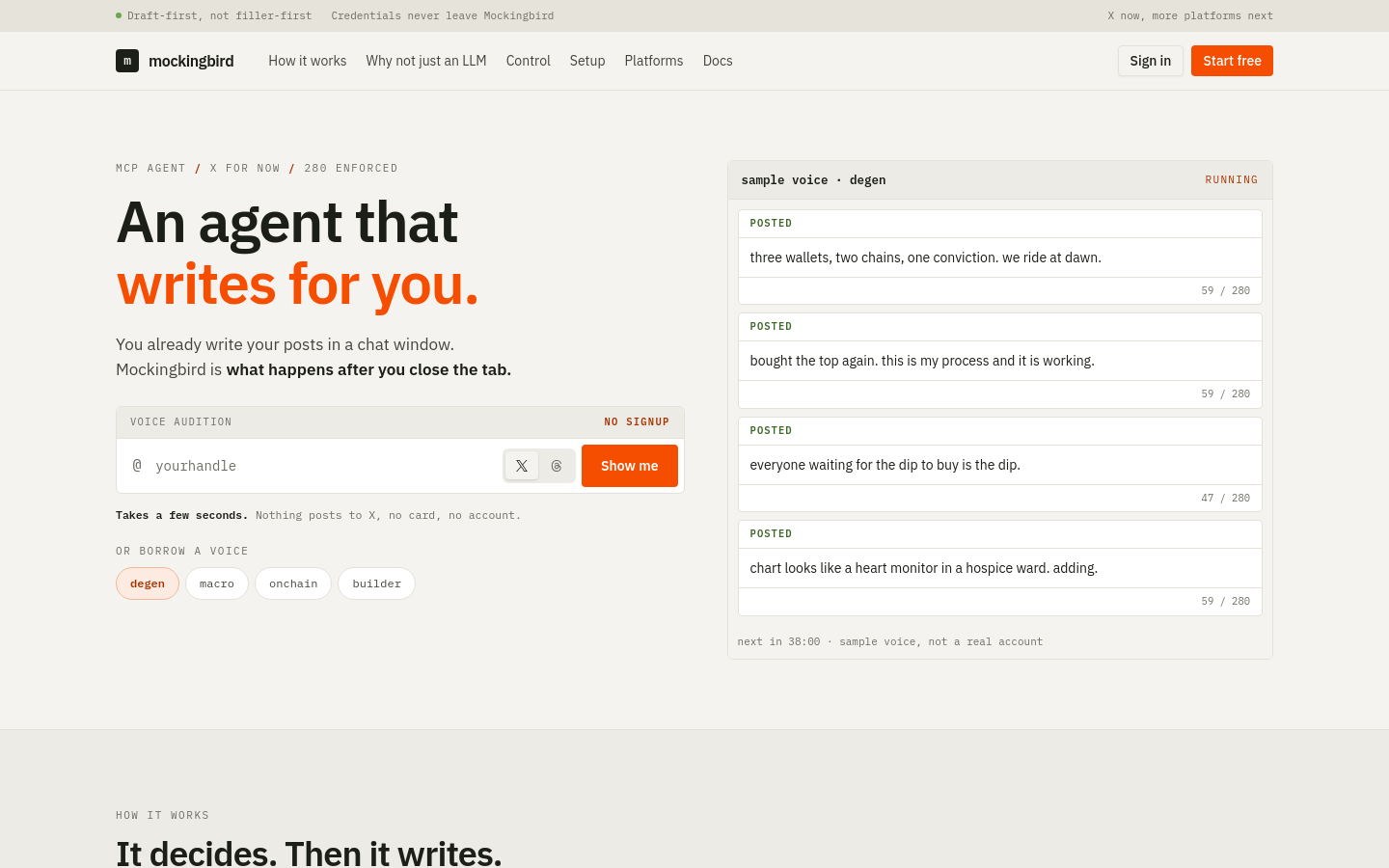Open Why not just an LLM

click(426, 61)
